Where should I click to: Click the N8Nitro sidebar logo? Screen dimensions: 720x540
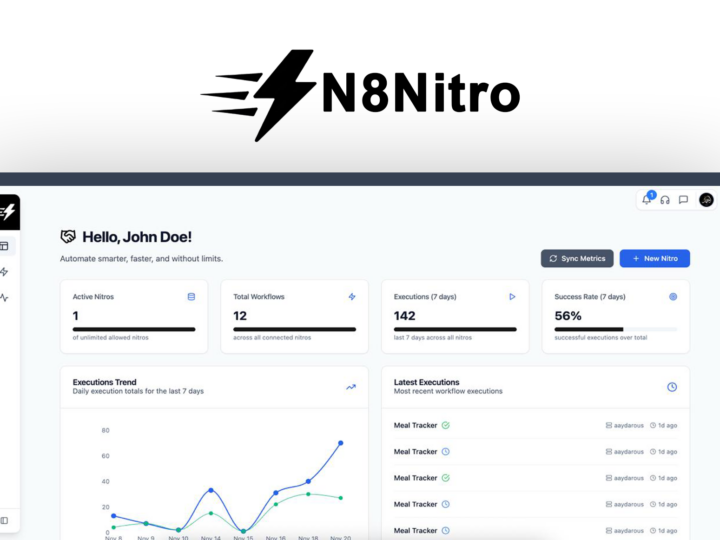7,212
